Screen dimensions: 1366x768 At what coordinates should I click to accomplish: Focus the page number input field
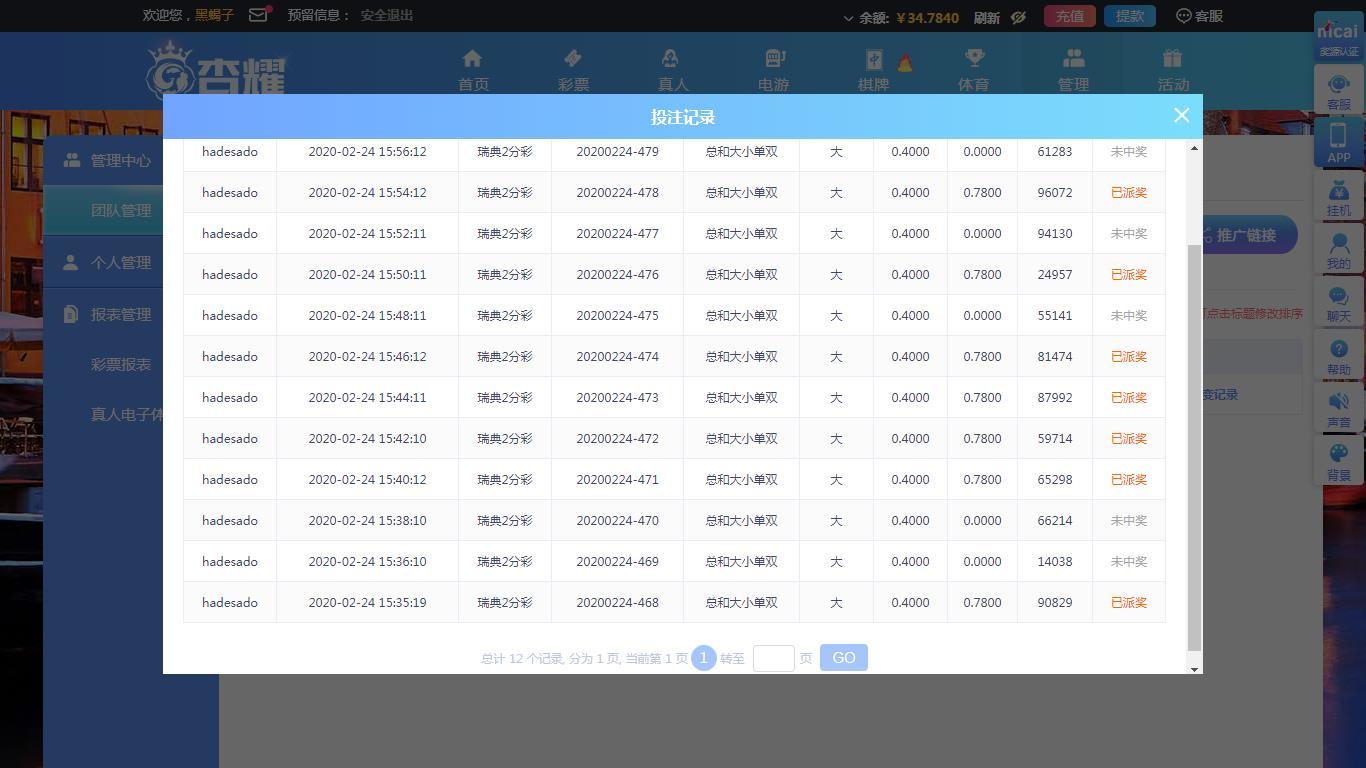(773, 658)
